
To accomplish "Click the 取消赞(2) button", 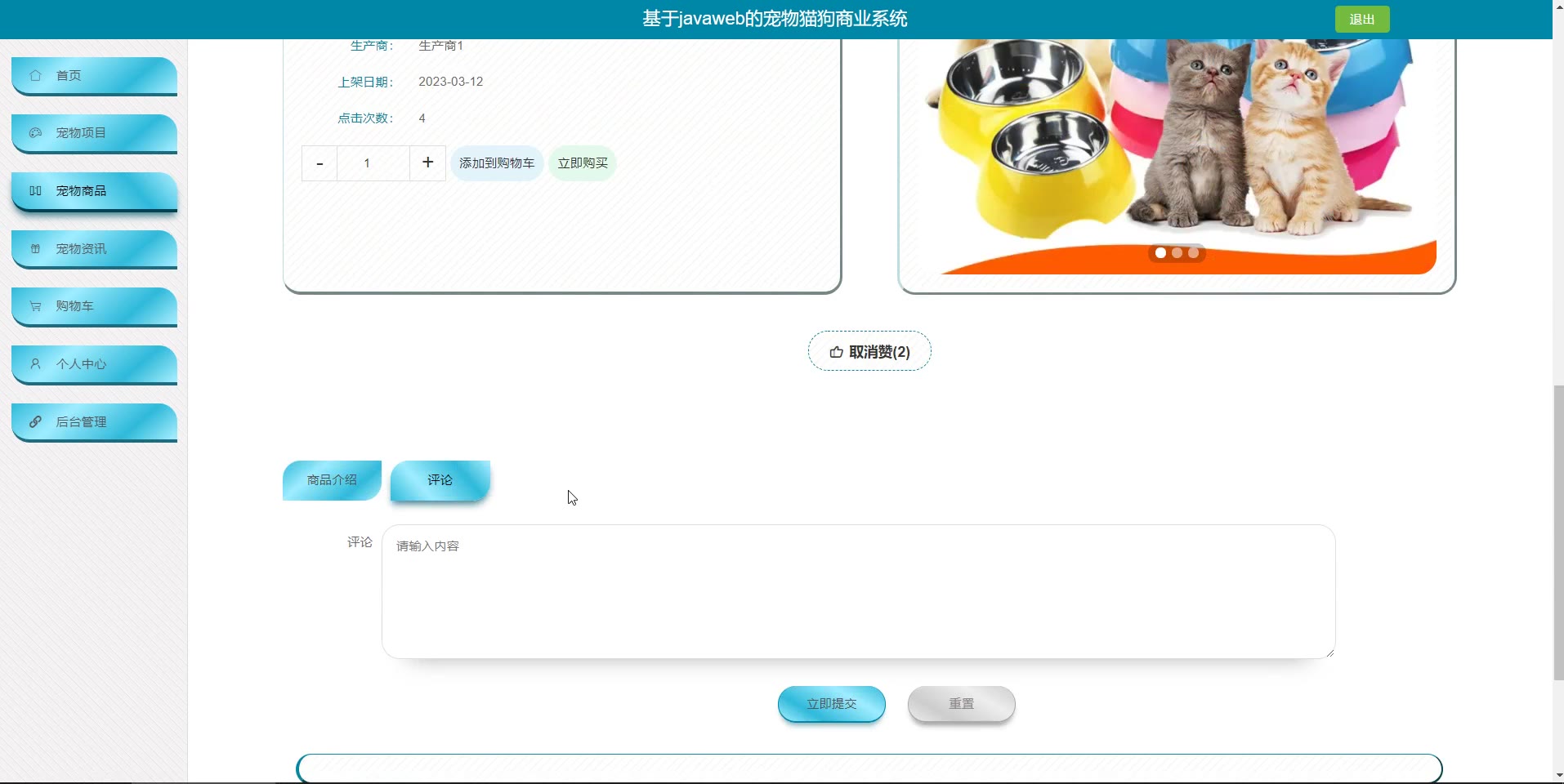I will tap(869, 351).
